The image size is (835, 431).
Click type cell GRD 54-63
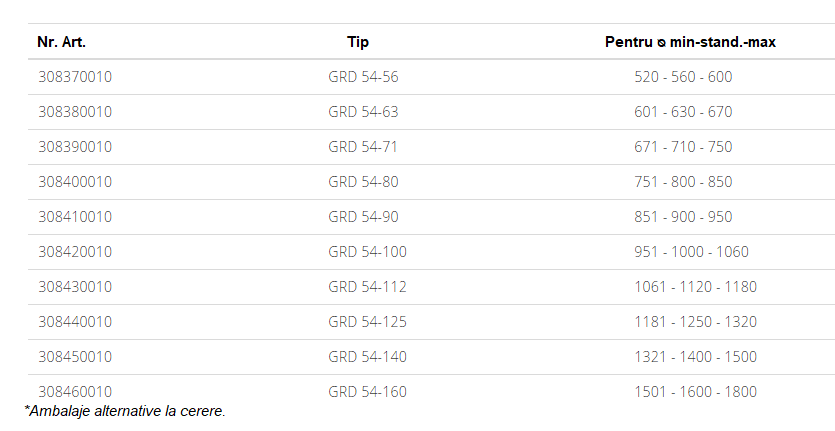pos(363,112)
